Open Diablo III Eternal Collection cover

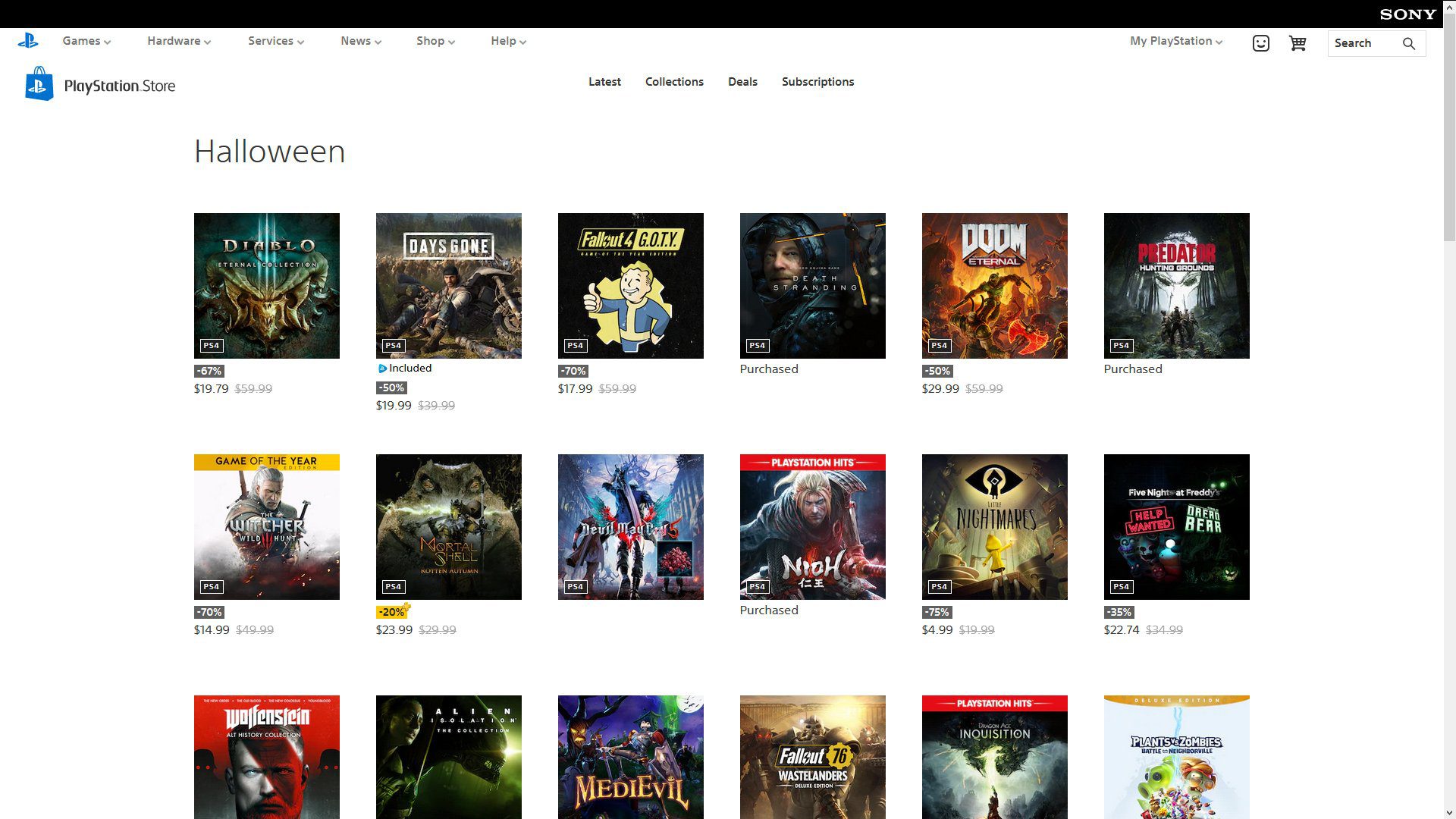click(267, 286)
